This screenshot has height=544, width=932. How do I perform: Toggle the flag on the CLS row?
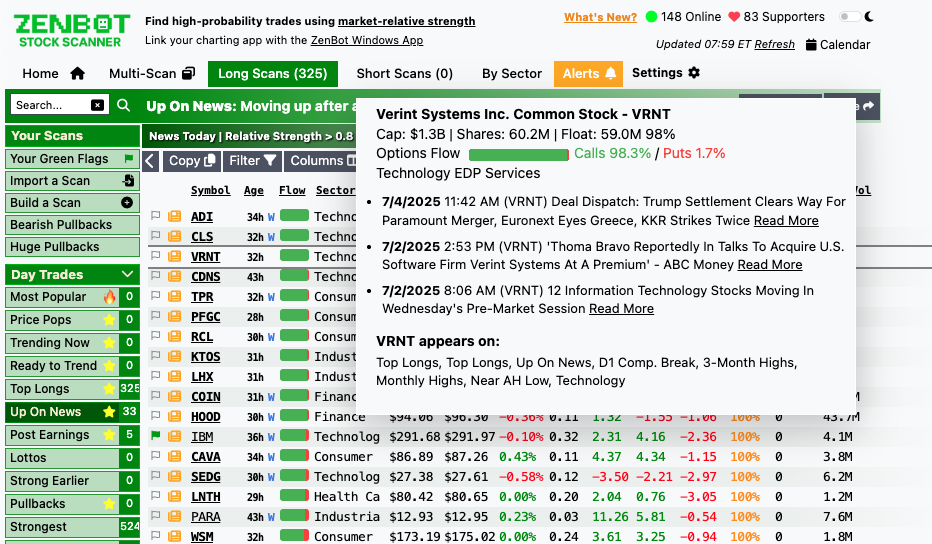[x=156, y=236]
